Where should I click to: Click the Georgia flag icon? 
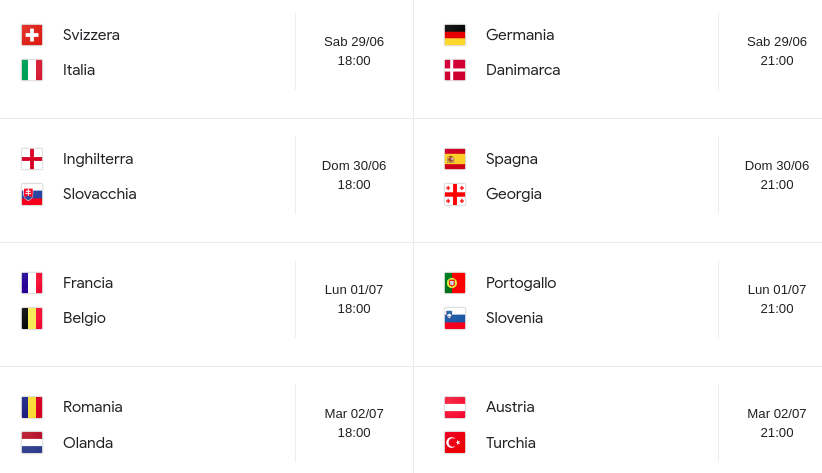(x=455, y=195)
